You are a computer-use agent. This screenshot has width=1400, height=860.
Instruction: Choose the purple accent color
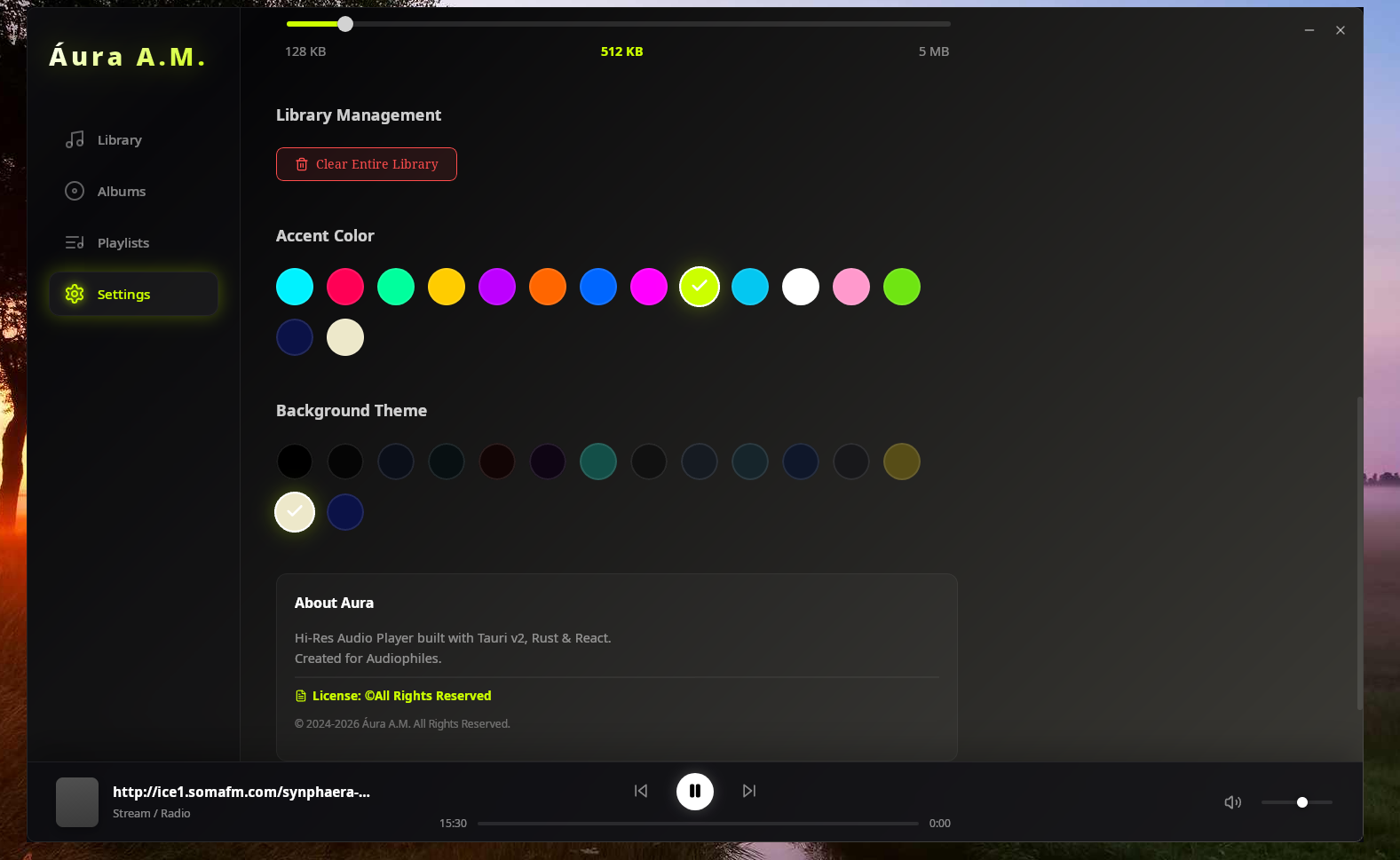pyautogui.click(x=497, y=287)
